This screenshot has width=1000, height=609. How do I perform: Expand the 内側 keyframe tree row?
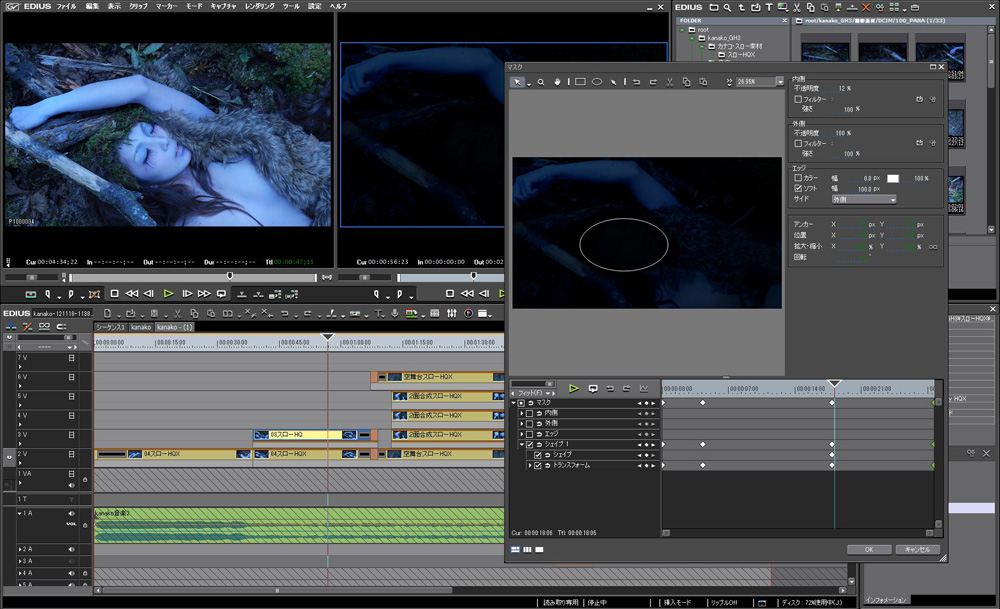522,413
